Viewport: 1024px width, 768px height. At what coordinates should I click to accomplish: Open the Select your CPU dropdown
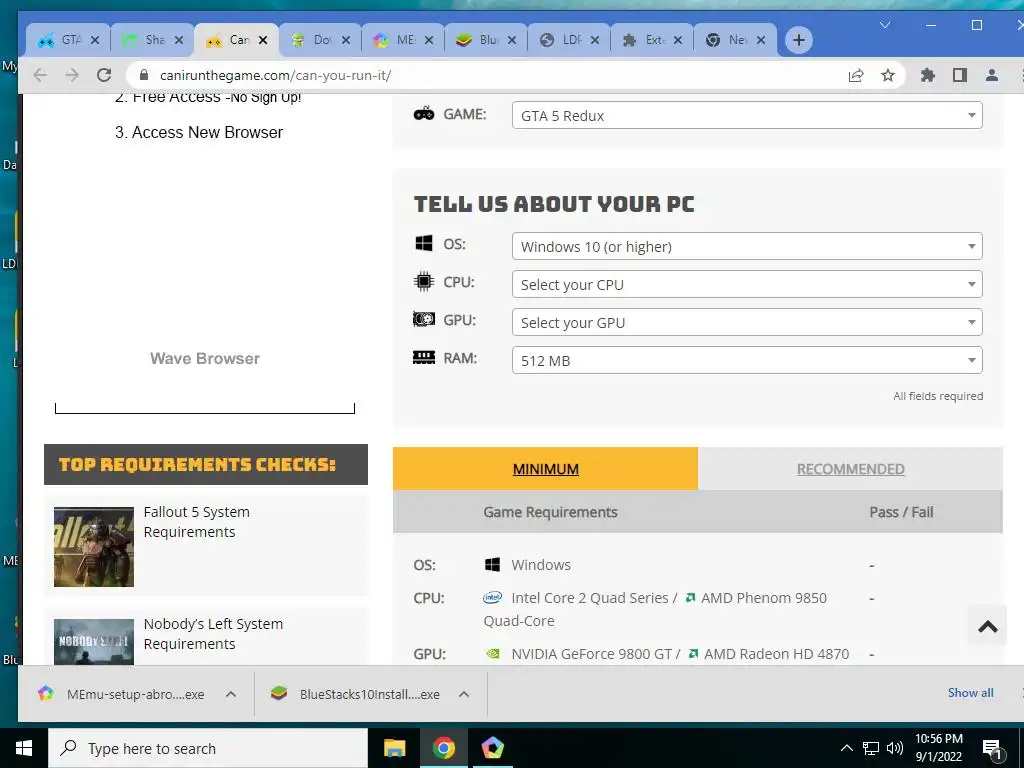747,284
